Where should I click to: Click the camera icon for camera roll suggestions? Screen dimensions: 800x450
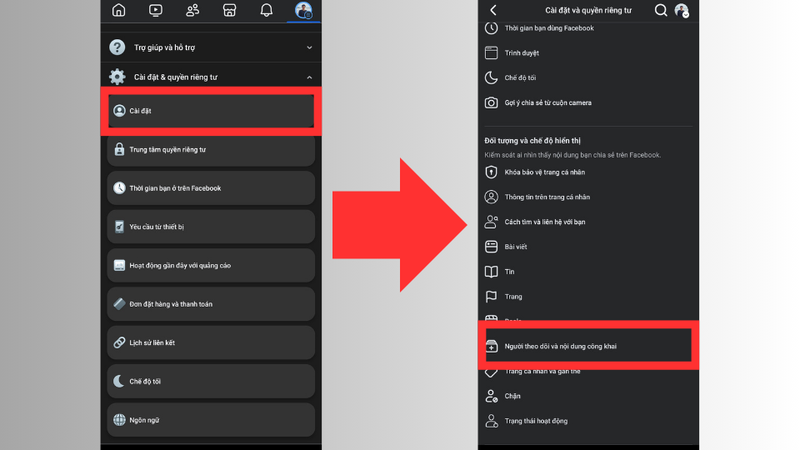click(491, 103)
